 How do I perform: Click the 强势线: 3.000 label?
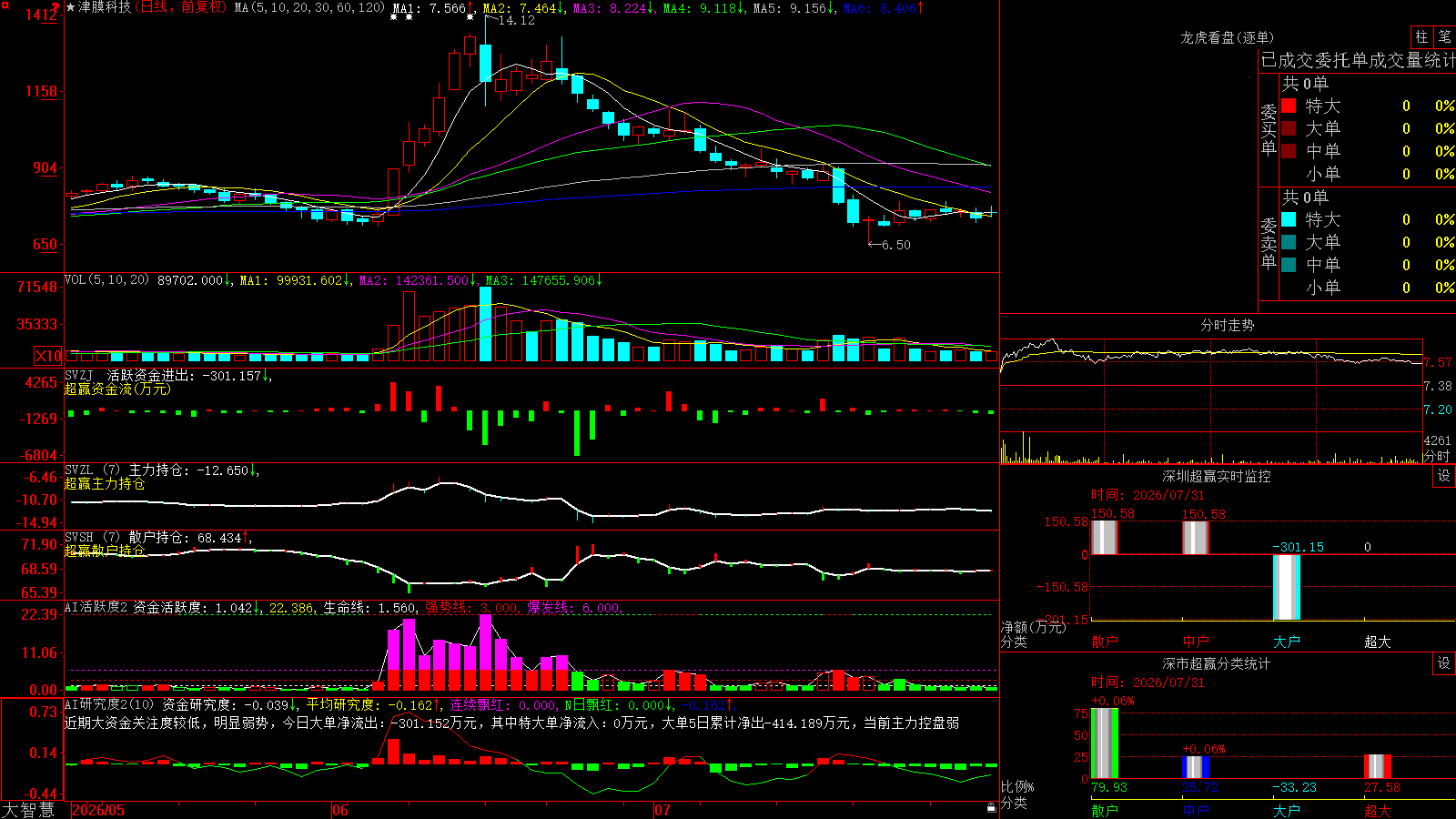(x=472, y=608)
